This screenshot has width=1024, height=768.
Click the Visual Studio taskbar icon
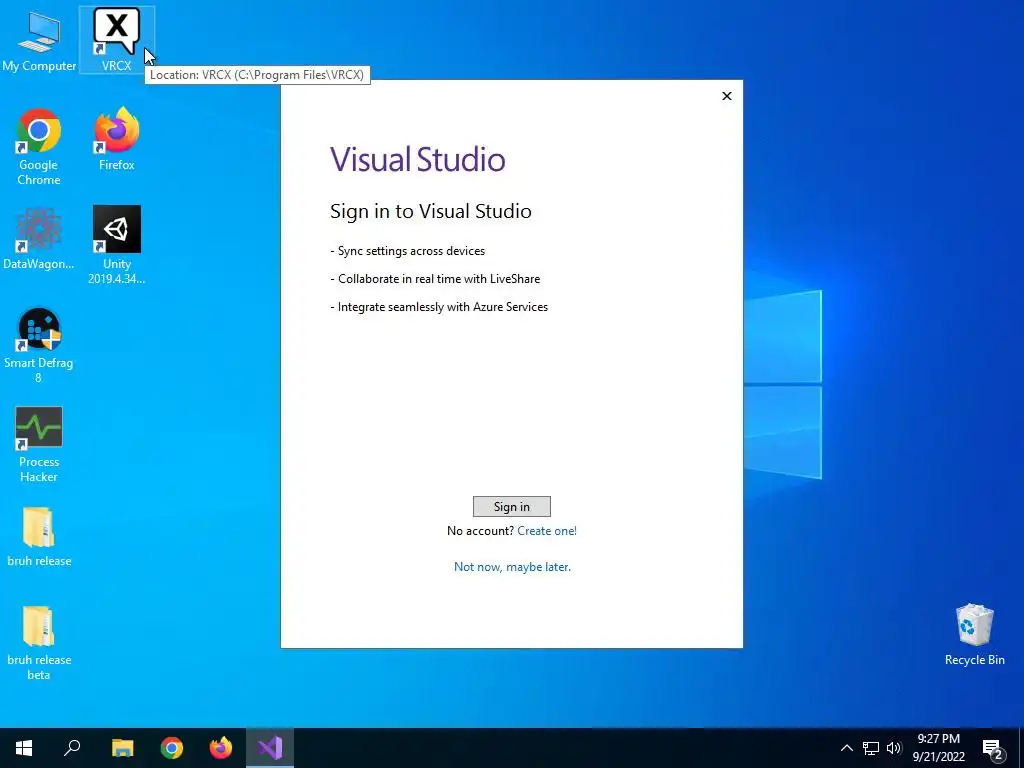[270, 748]
